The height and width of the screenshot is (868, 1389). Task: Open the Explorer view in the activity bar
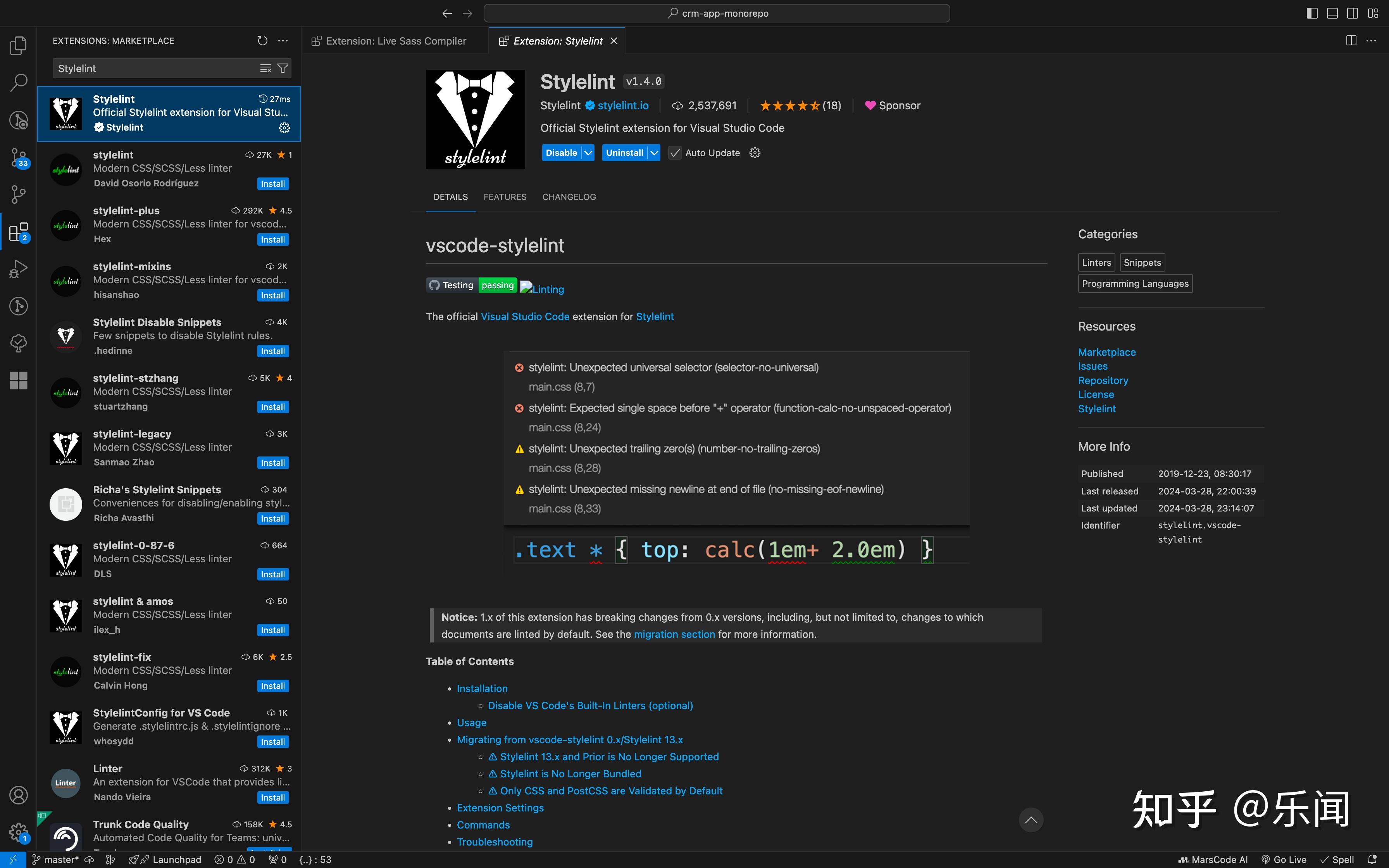click(x=18, y=45)
